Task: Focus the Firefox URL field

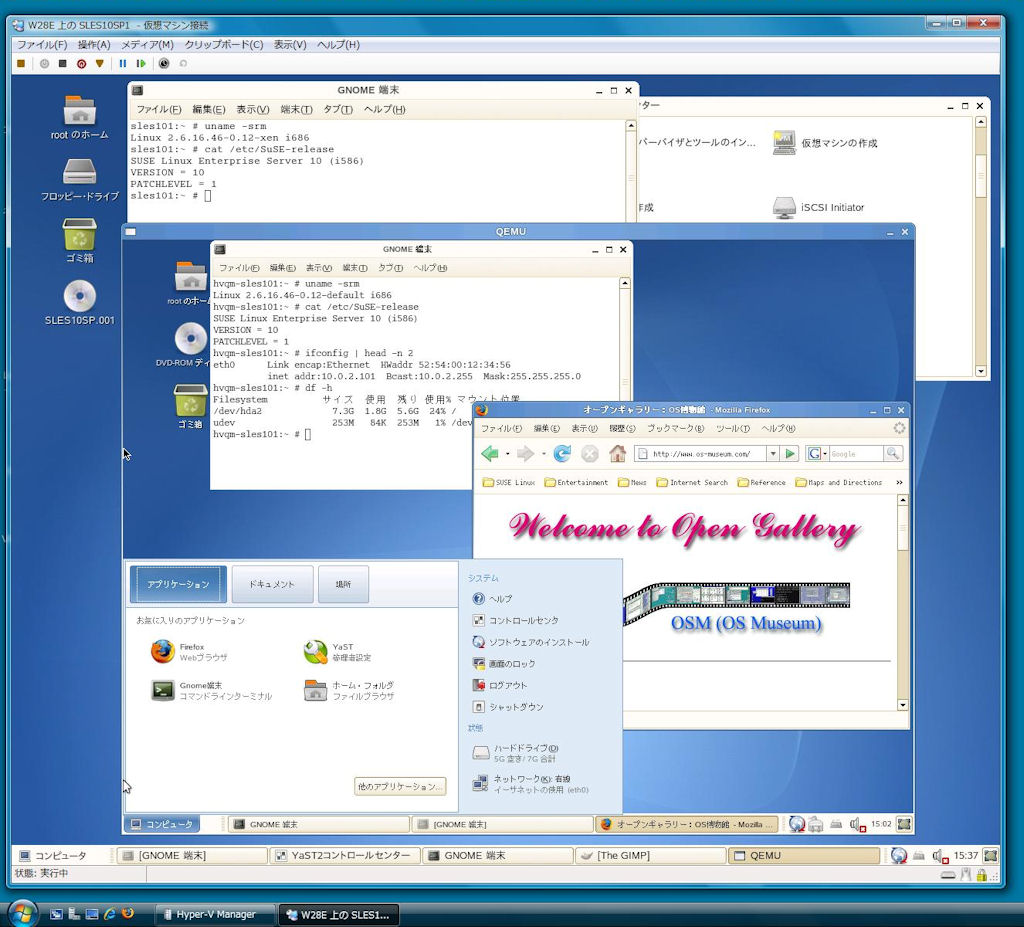Action: pyautogui.click(x=701, y=453)
